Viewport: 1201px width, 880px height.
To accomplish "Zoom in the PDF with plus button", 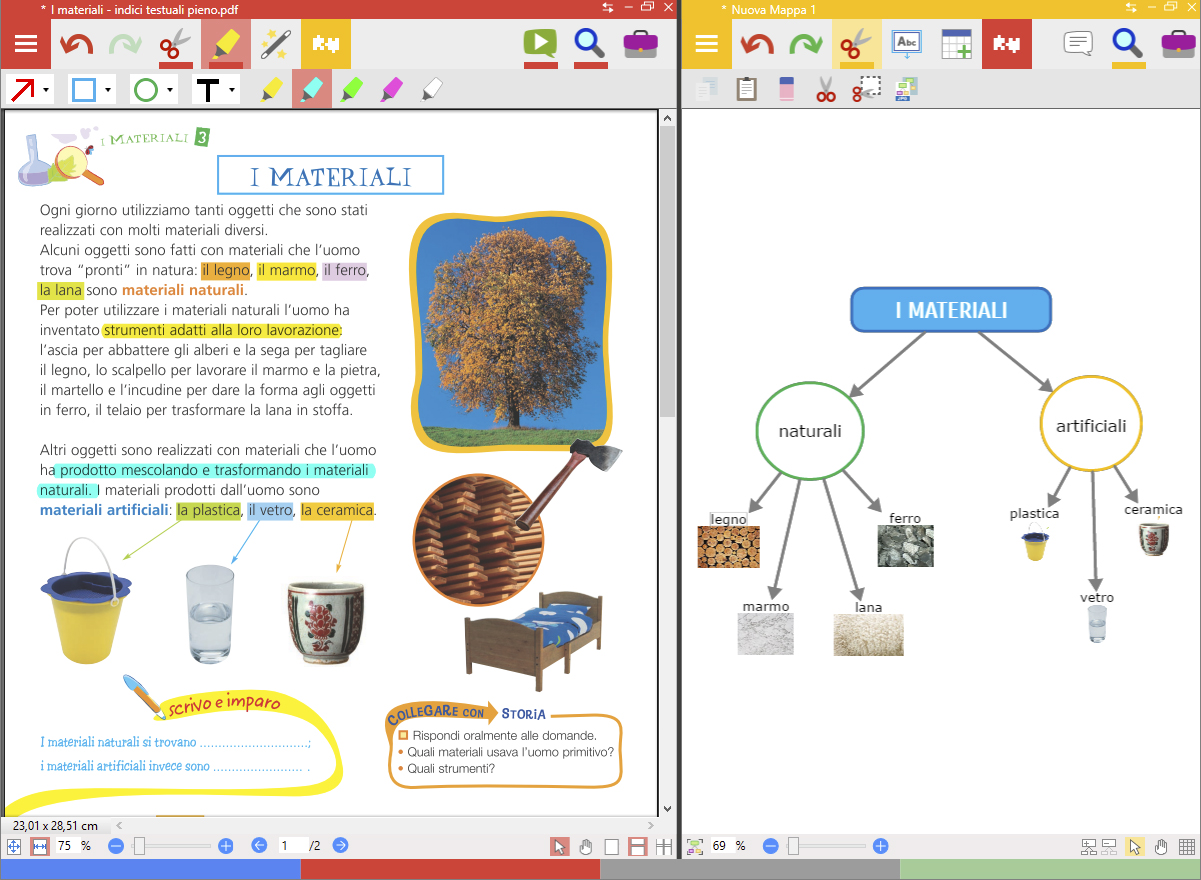I will tap(226, 846).
